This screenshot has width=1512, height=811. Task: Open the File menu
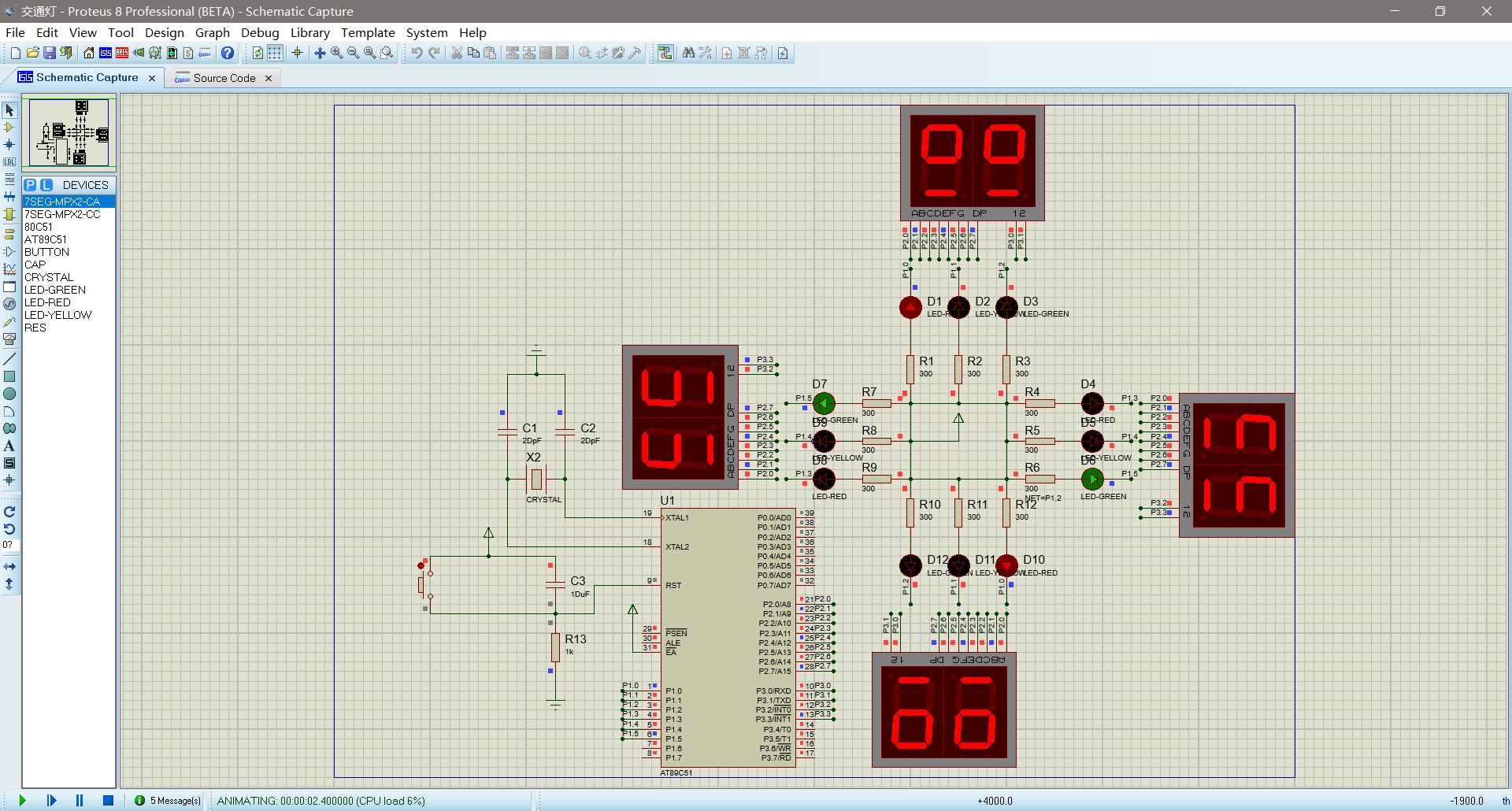[15, 32]
